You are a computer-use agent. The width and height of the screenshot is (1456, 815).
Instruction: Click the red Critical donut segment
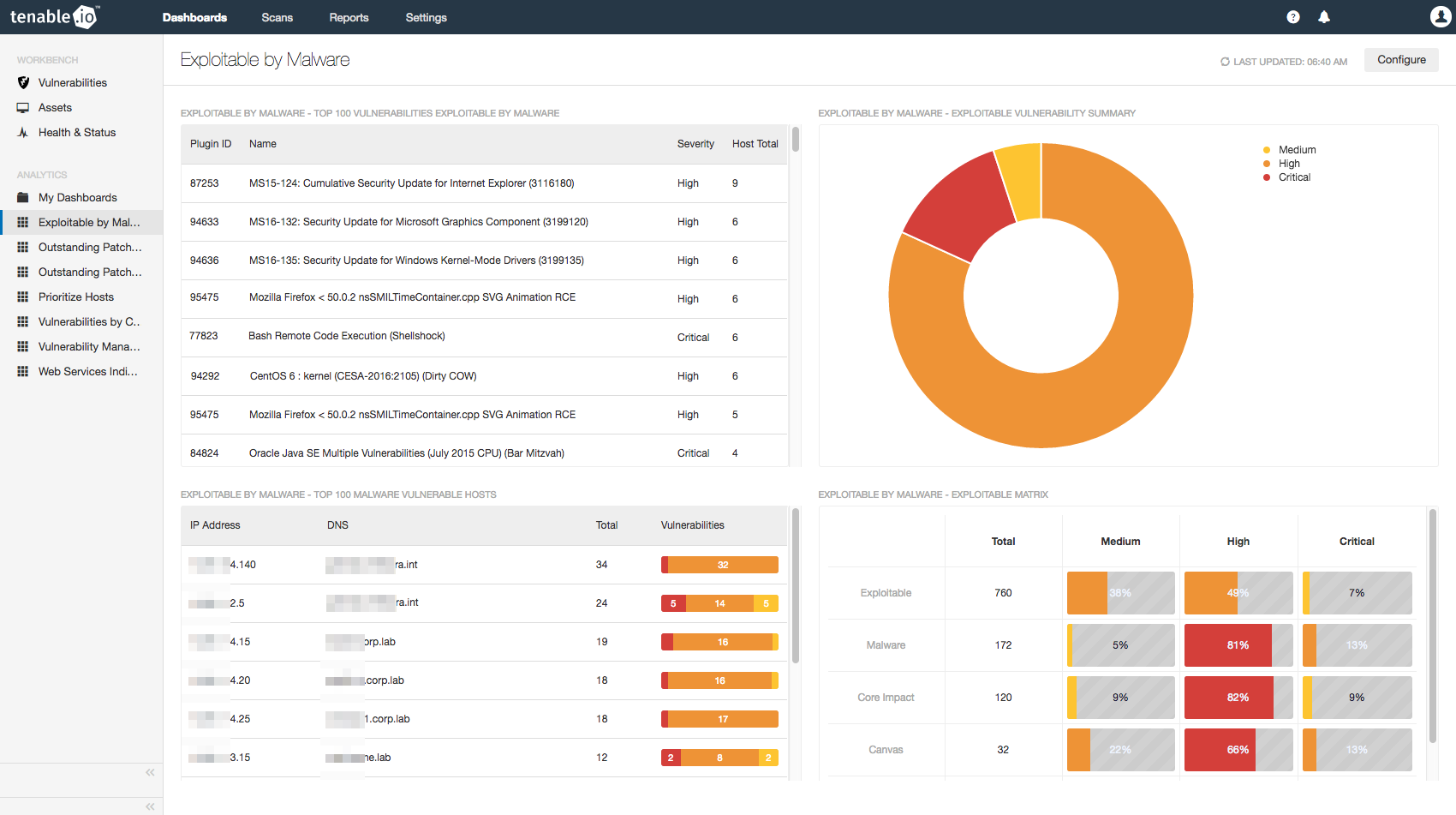pos(961,205)
